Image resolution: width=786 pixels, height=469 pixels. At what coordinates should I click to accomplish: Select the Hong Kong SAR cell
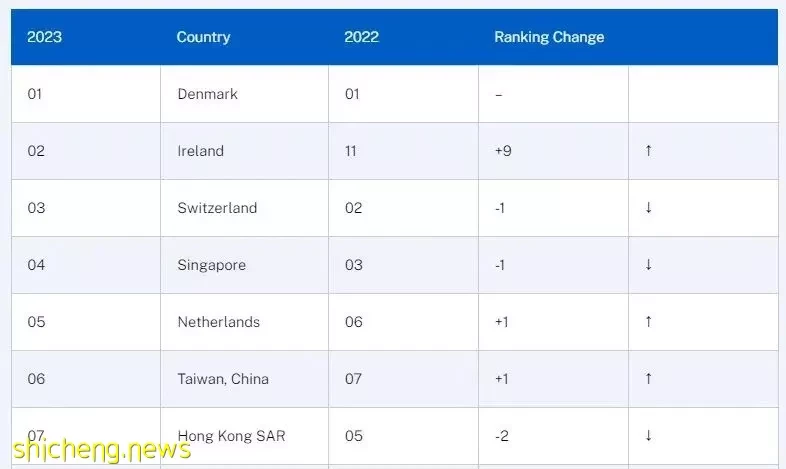(244, 436)
